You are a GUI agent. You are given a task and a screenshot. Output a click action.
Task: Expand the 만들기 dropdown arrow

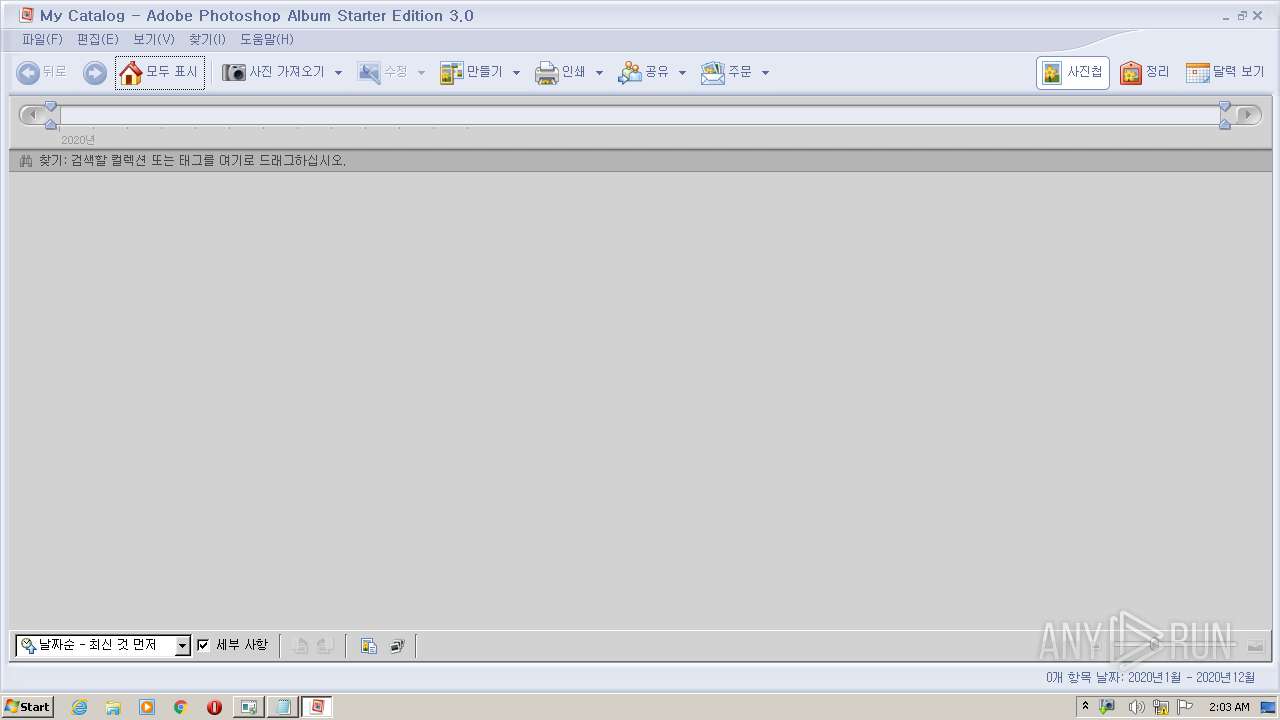516,73
